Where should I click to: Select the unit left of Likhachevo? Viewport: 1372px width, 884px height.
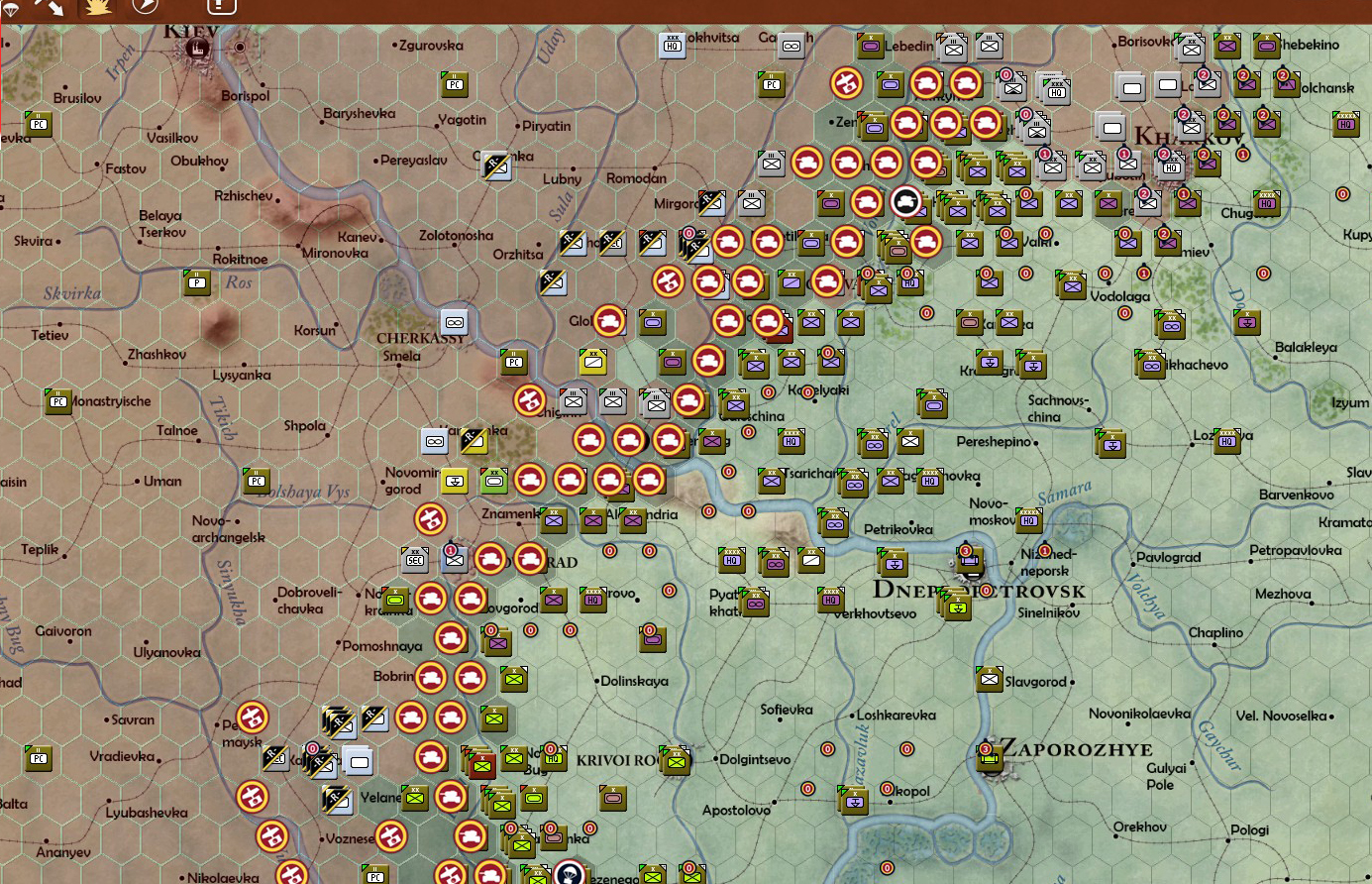tap(1150, 364)
